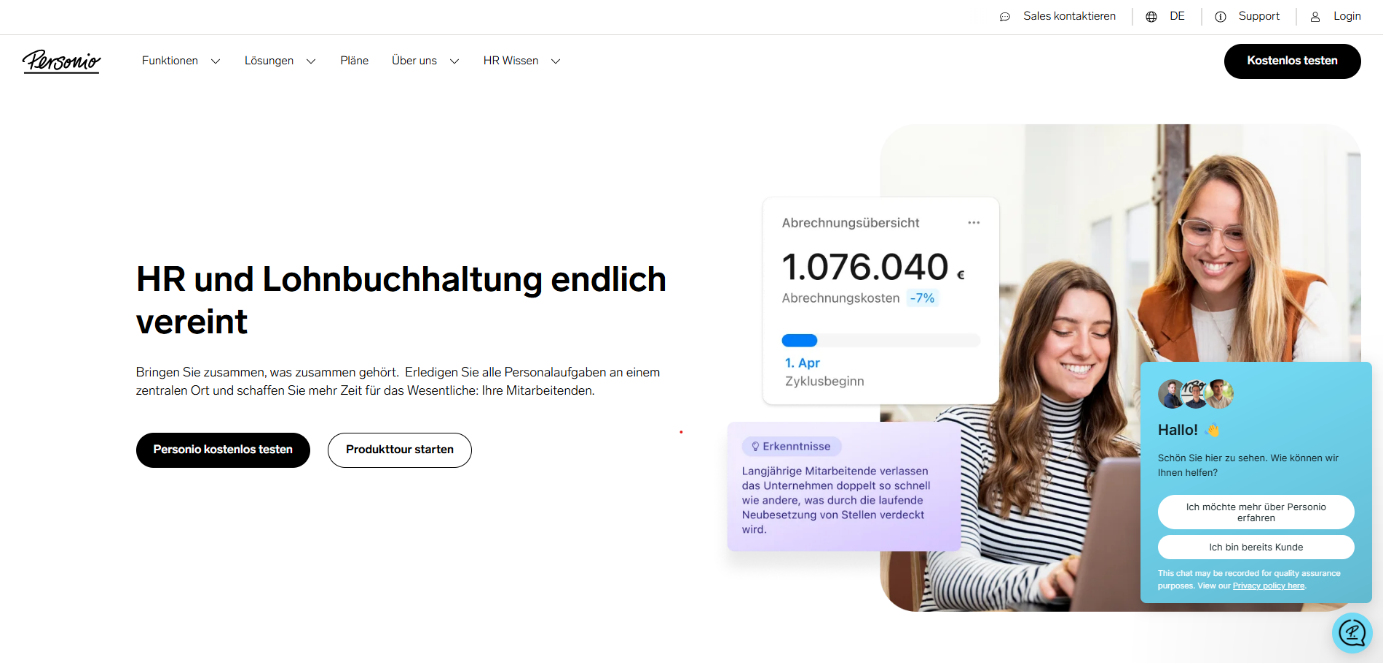
Task: Click the blue progress bar on the billing card
Action: click(799, 340)
